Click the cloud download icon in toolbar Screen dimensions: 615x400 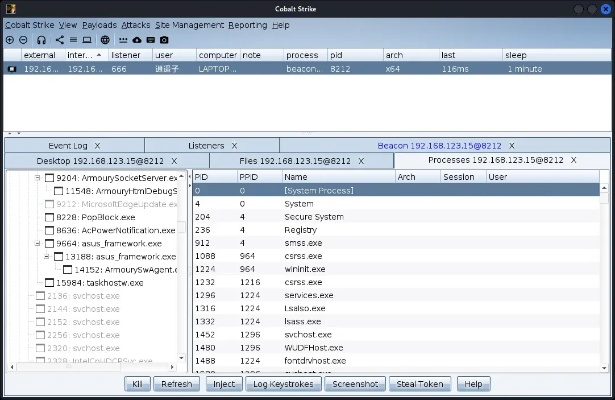[136, 39]
